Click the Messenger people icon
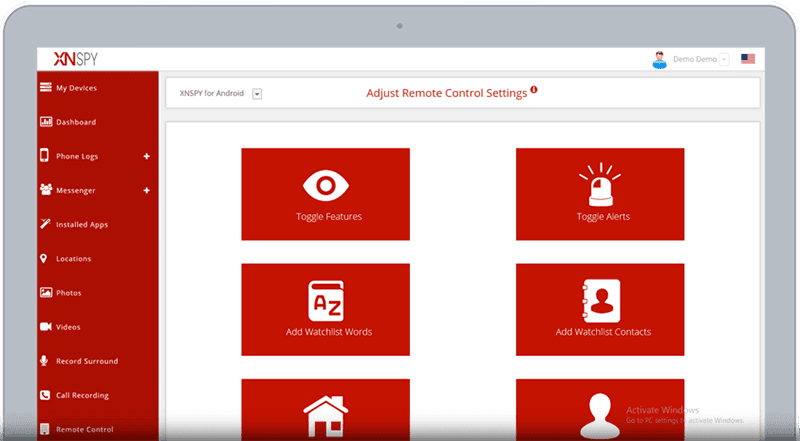800x441 pixels. pyautogui.click(x=46, y=189)
